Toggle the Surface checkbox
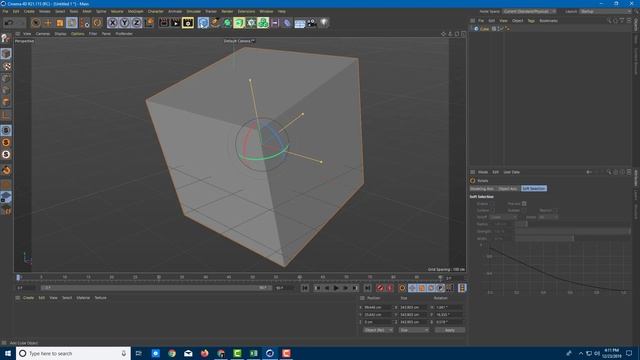Viewport: 640px width, 360px height. 493,211
